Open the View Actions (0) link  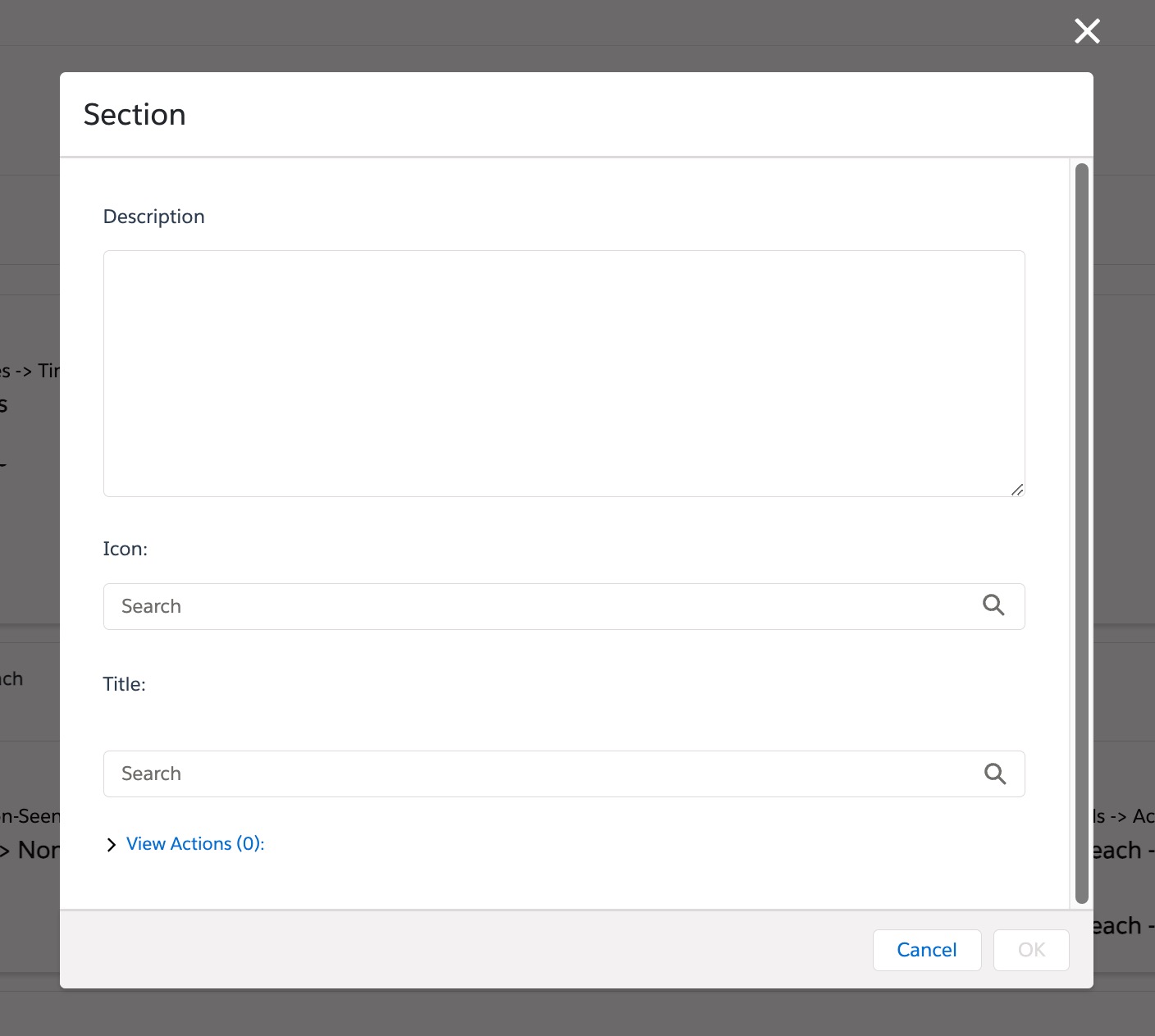195,844
